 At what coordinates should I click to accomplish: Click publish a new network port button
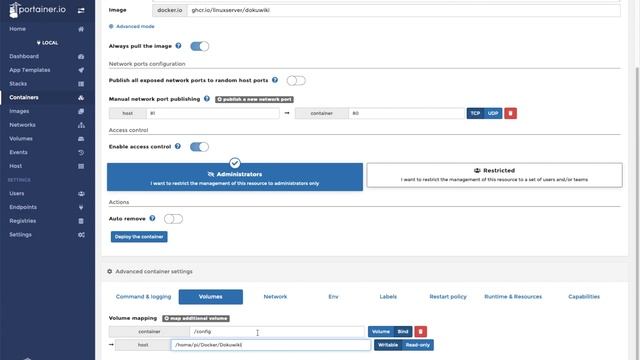[254, 99]
